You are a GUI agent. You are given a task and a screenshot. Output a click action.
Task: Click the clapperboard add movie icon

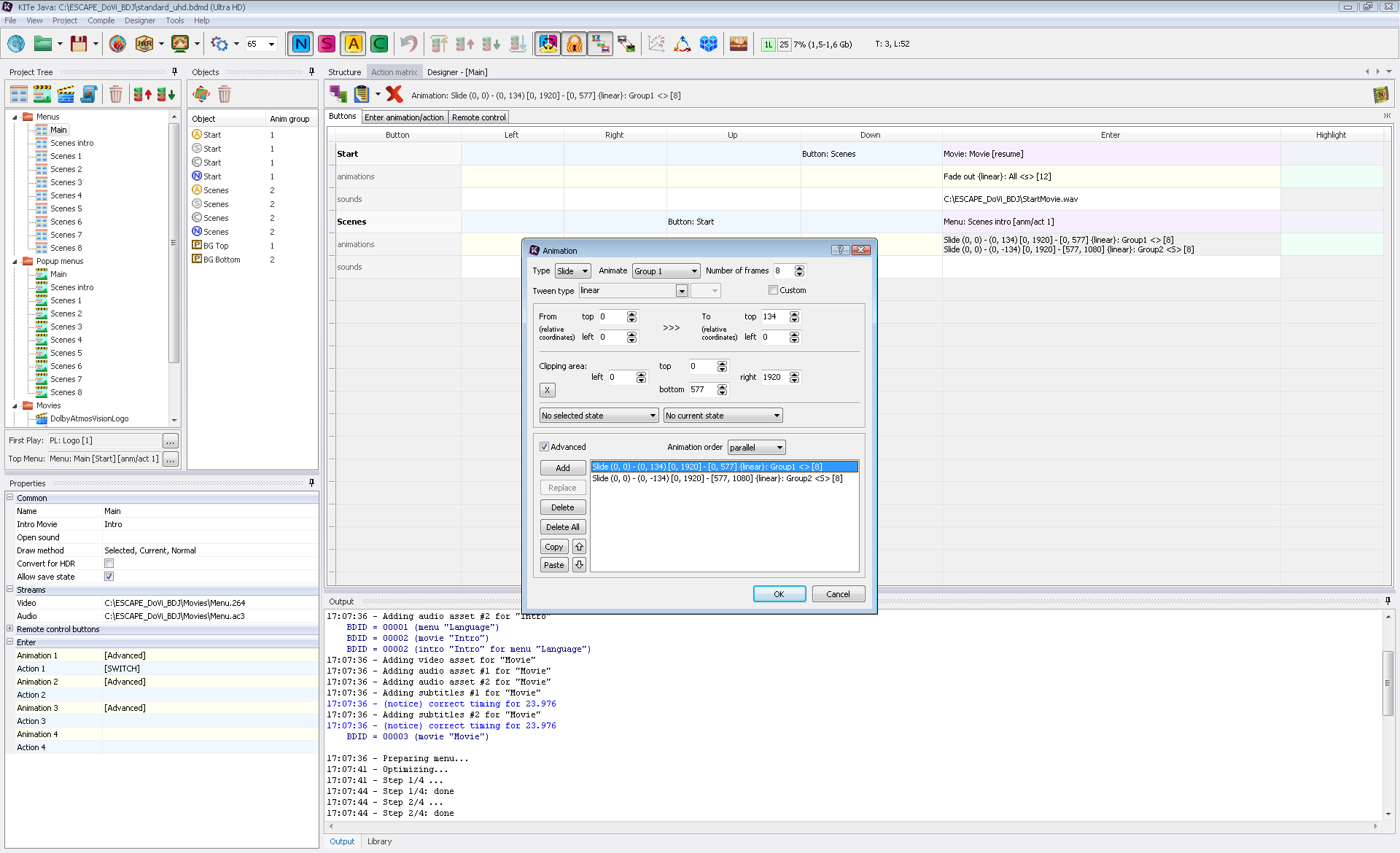pos(66,94)
